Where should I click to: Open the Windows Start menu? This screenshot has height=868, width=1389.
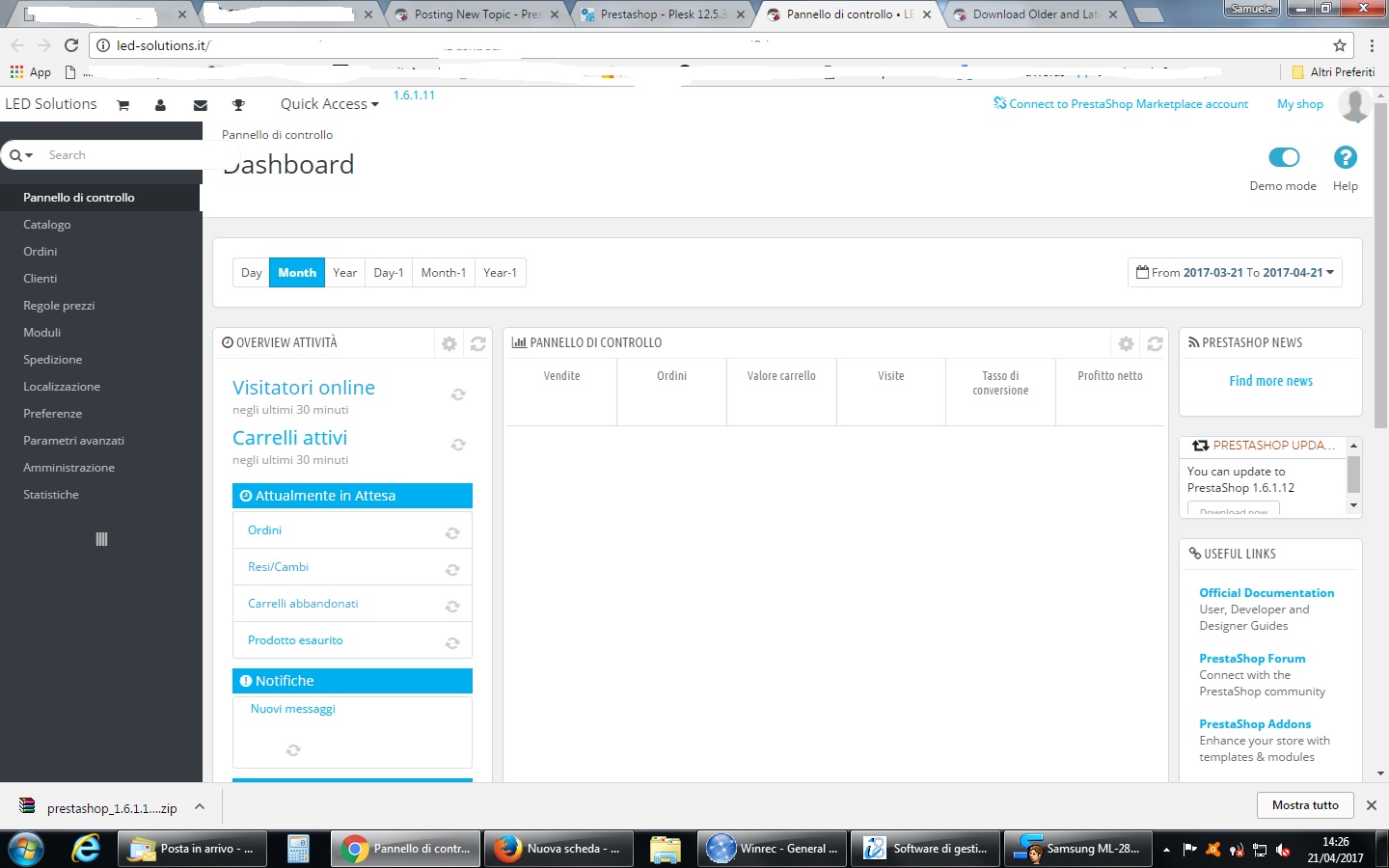pyautogui.click(x=26, y=849)
